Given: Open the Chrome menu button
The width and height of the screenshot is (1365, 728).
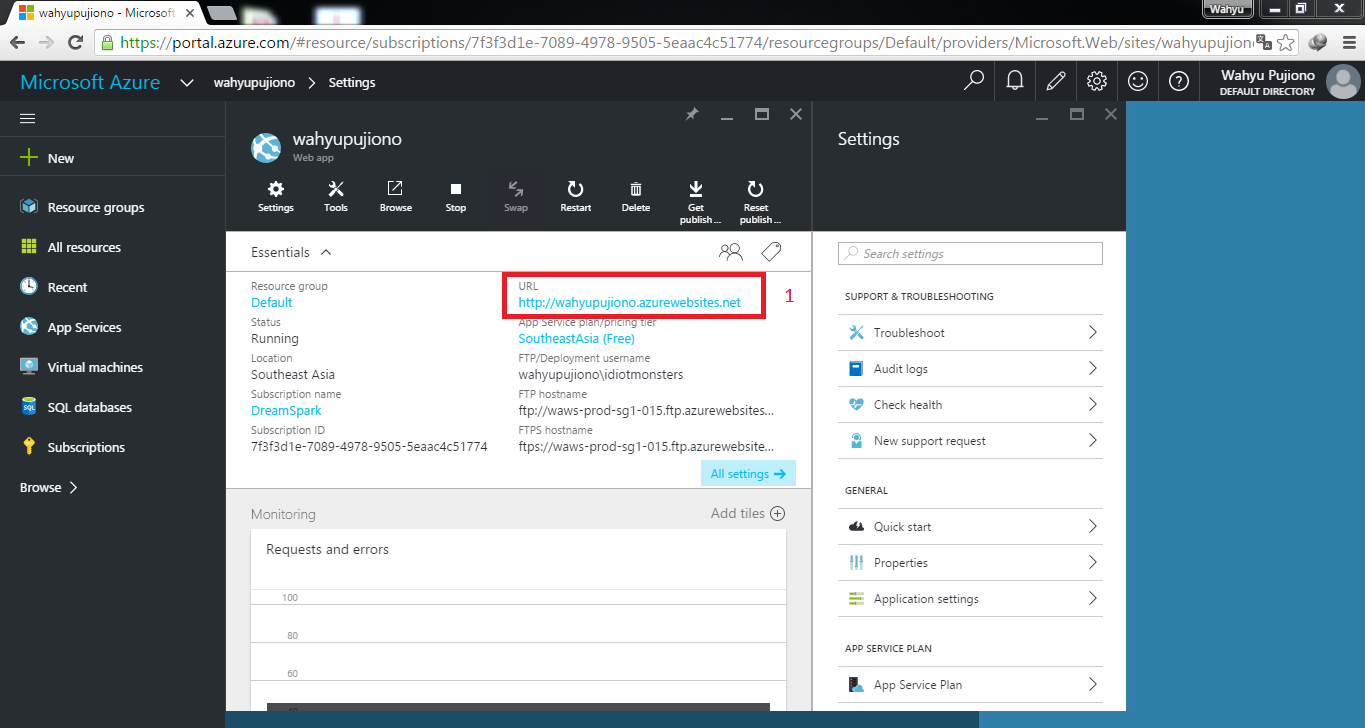Looking at the screenshot, I should pyautogui.click(x=1347, y=42).
